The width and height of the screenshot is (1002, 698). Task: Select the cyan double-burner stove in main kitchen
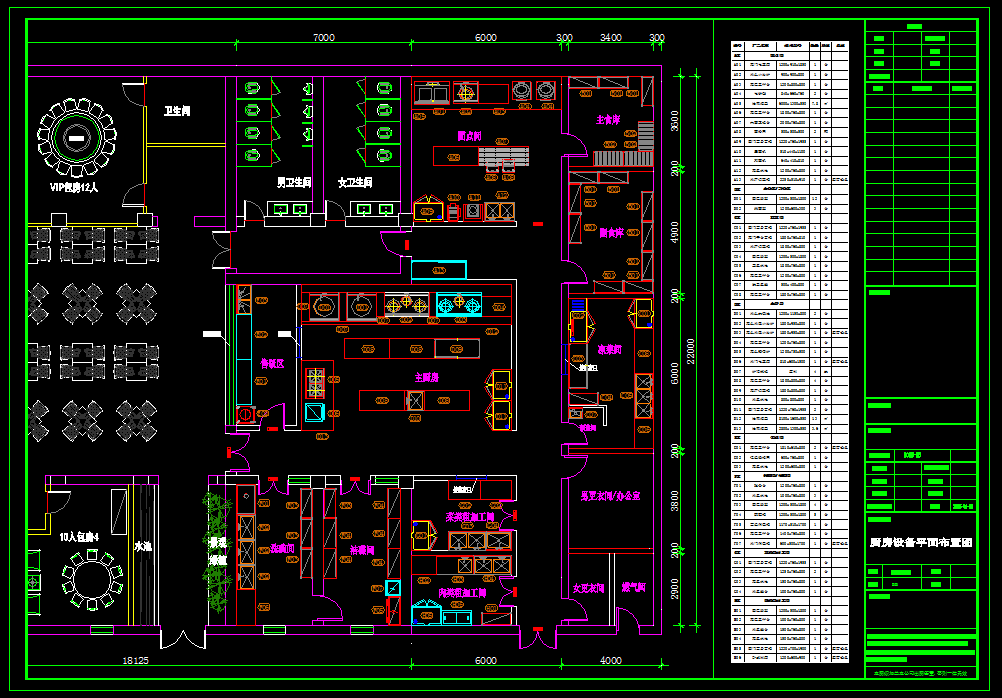click(458, 304)
